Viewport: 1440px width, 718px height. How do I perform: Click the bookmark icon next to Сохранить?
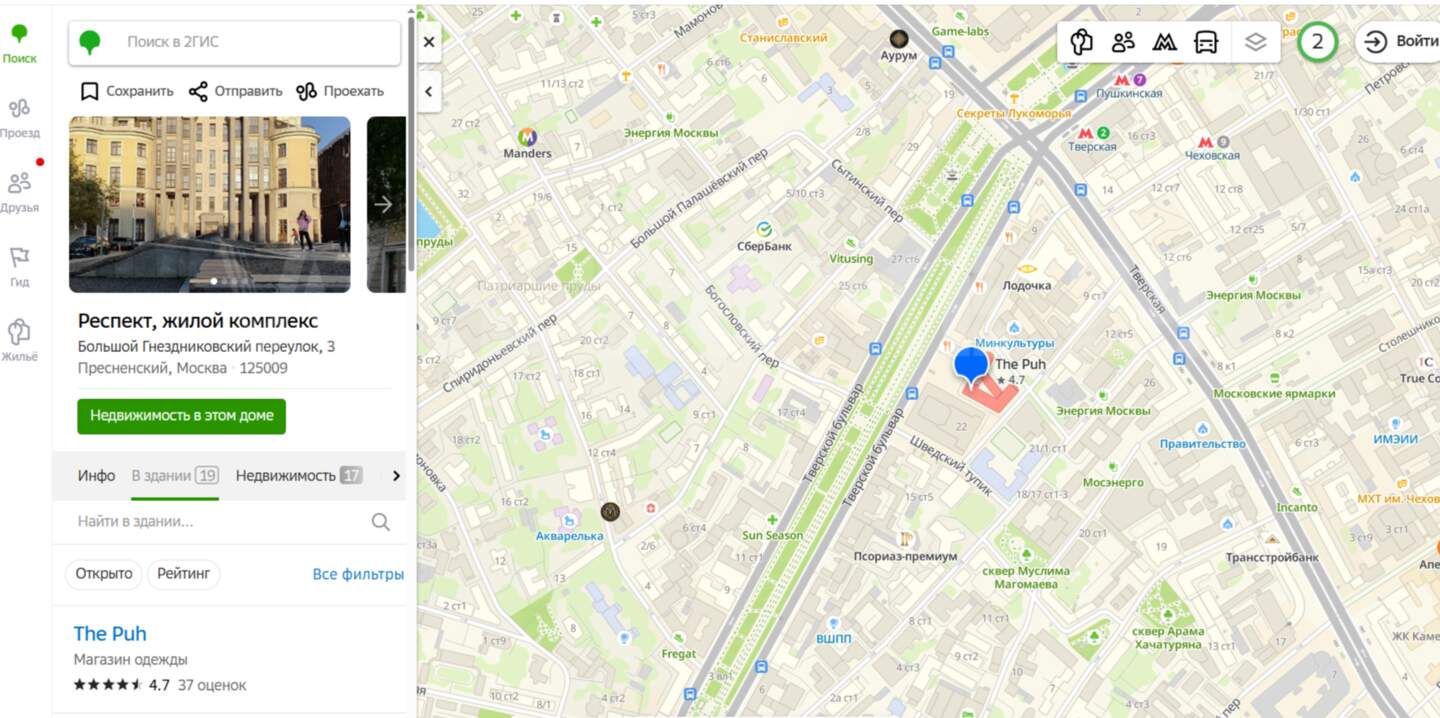click(89, 91)
